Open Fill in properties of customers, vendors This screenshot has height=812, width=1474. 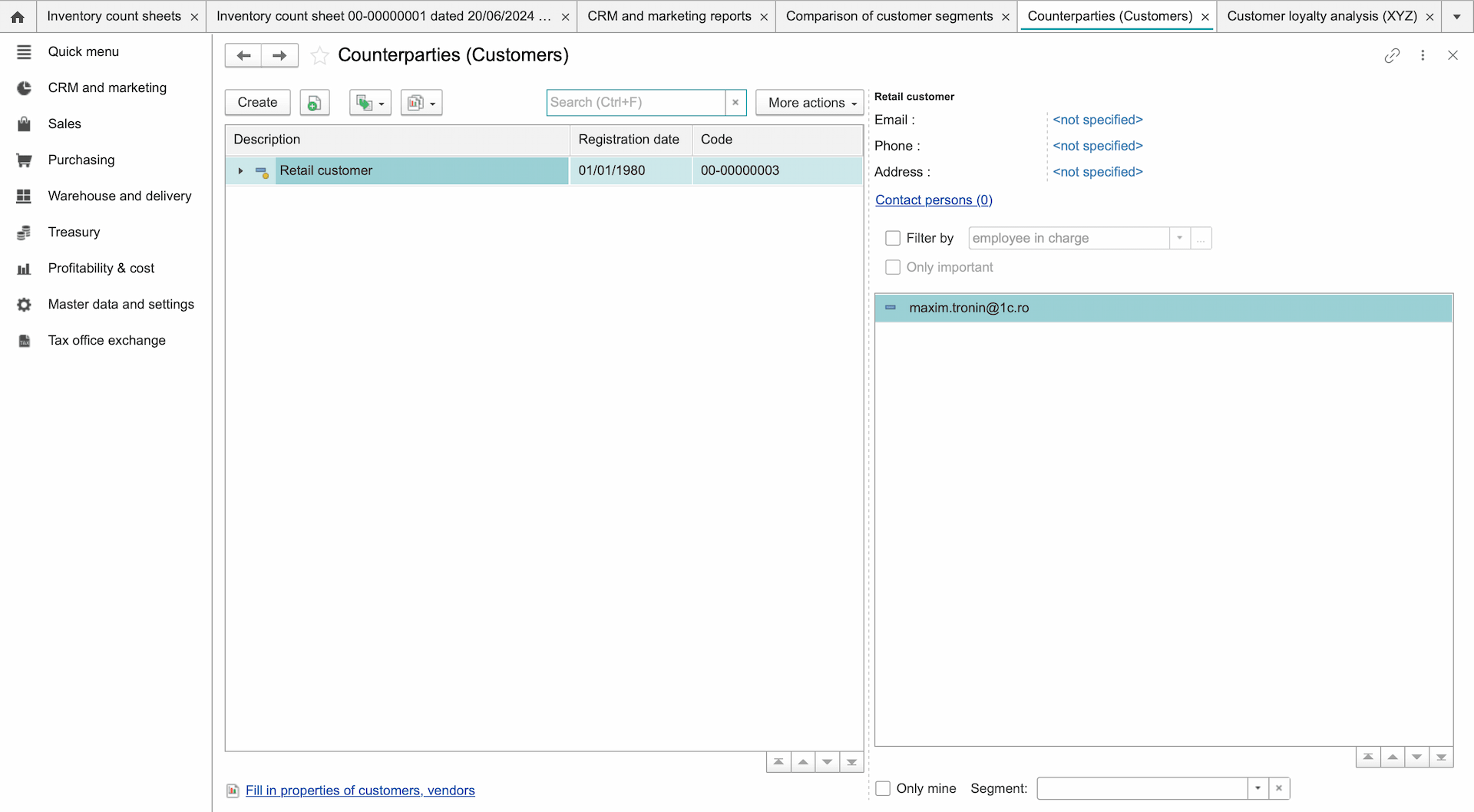[x=360, y=791]
